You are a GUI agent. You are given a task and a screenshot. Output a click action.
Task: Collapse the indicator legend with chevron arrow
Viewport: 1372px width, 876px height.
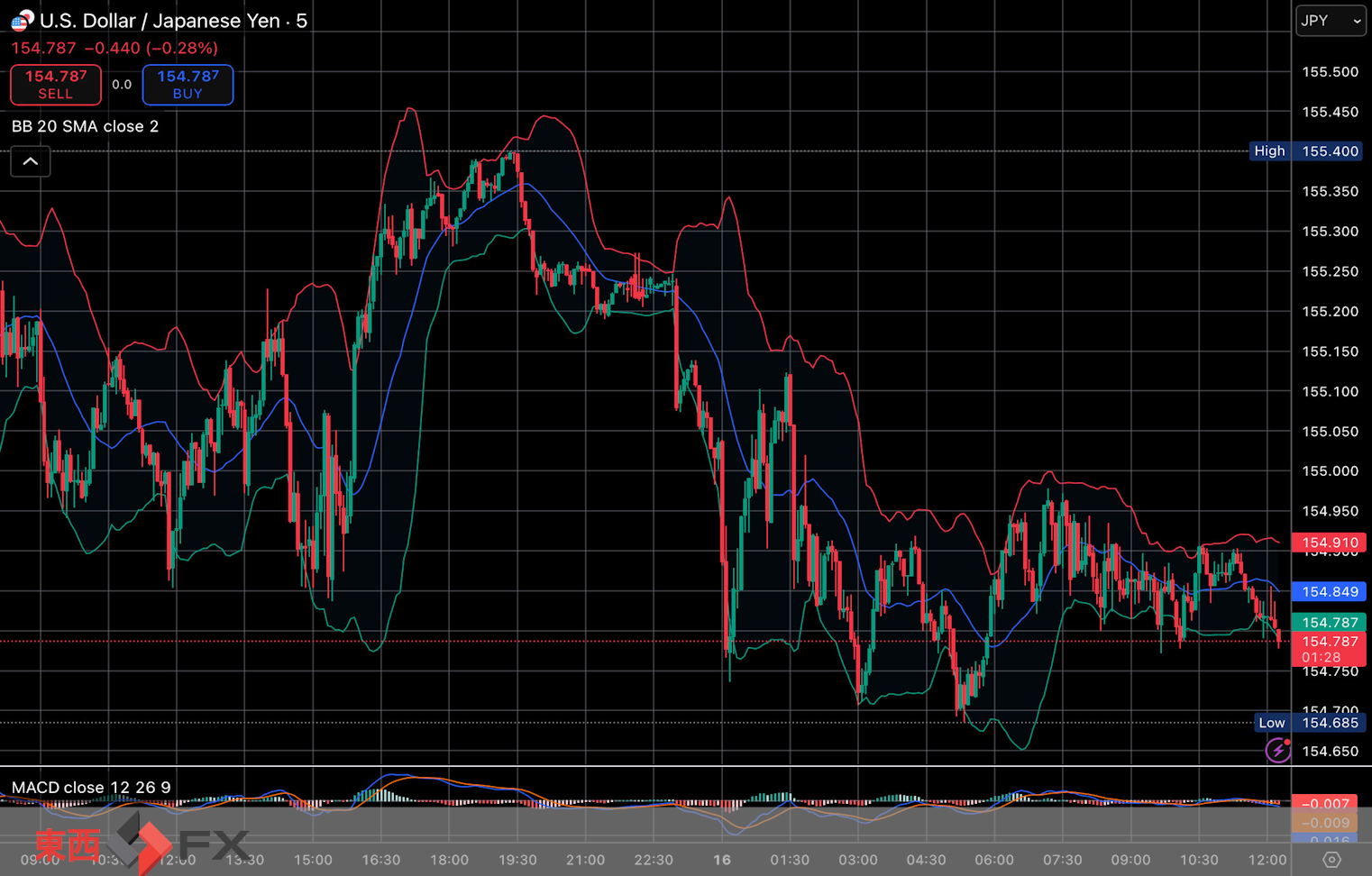pyautogui.click(x=30, y=162)
